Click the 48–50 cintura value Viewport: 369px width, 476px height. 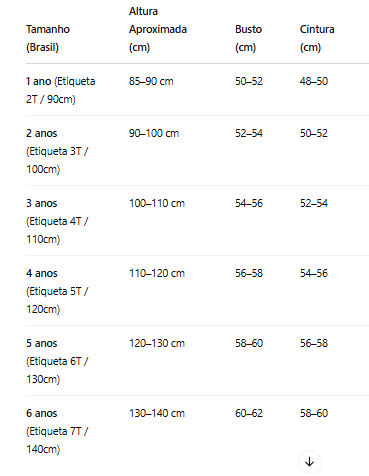coord(314,81)
